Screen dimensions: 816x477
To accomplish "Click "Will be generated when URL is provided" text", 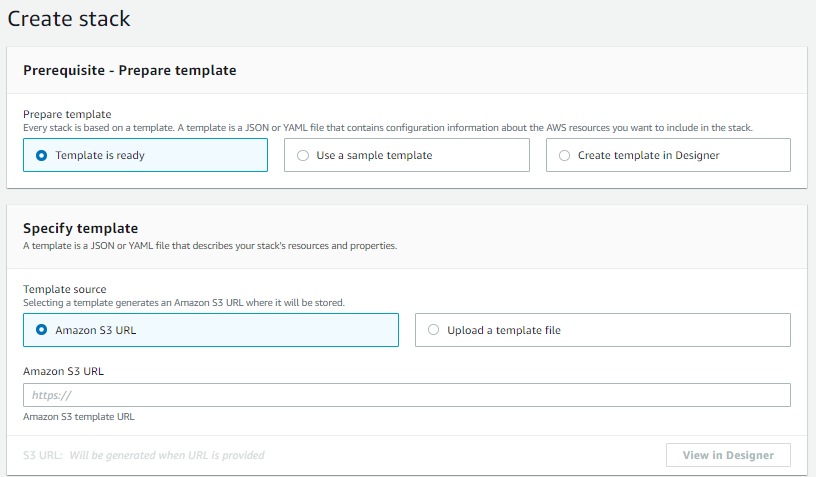I will [167, 455].
